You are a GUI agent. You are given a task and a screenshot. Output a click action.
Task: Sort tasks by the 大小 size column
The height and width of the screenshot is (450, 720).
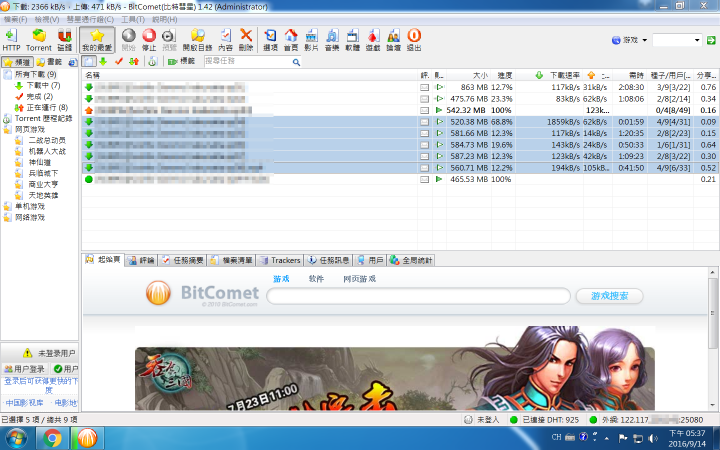click(x=468, y=75)
